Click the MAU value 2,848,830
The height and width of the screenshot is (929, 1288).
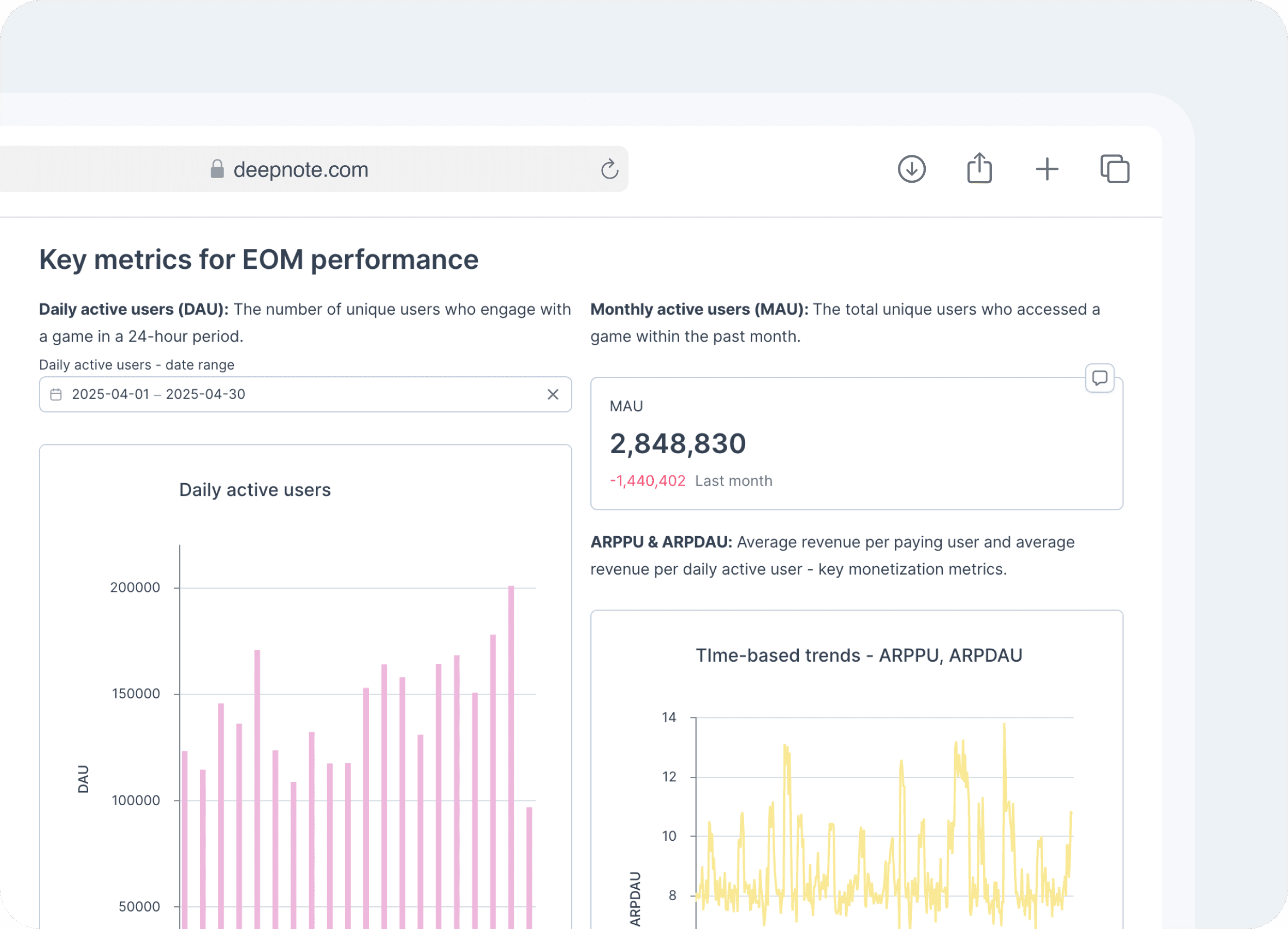(678, 443)
